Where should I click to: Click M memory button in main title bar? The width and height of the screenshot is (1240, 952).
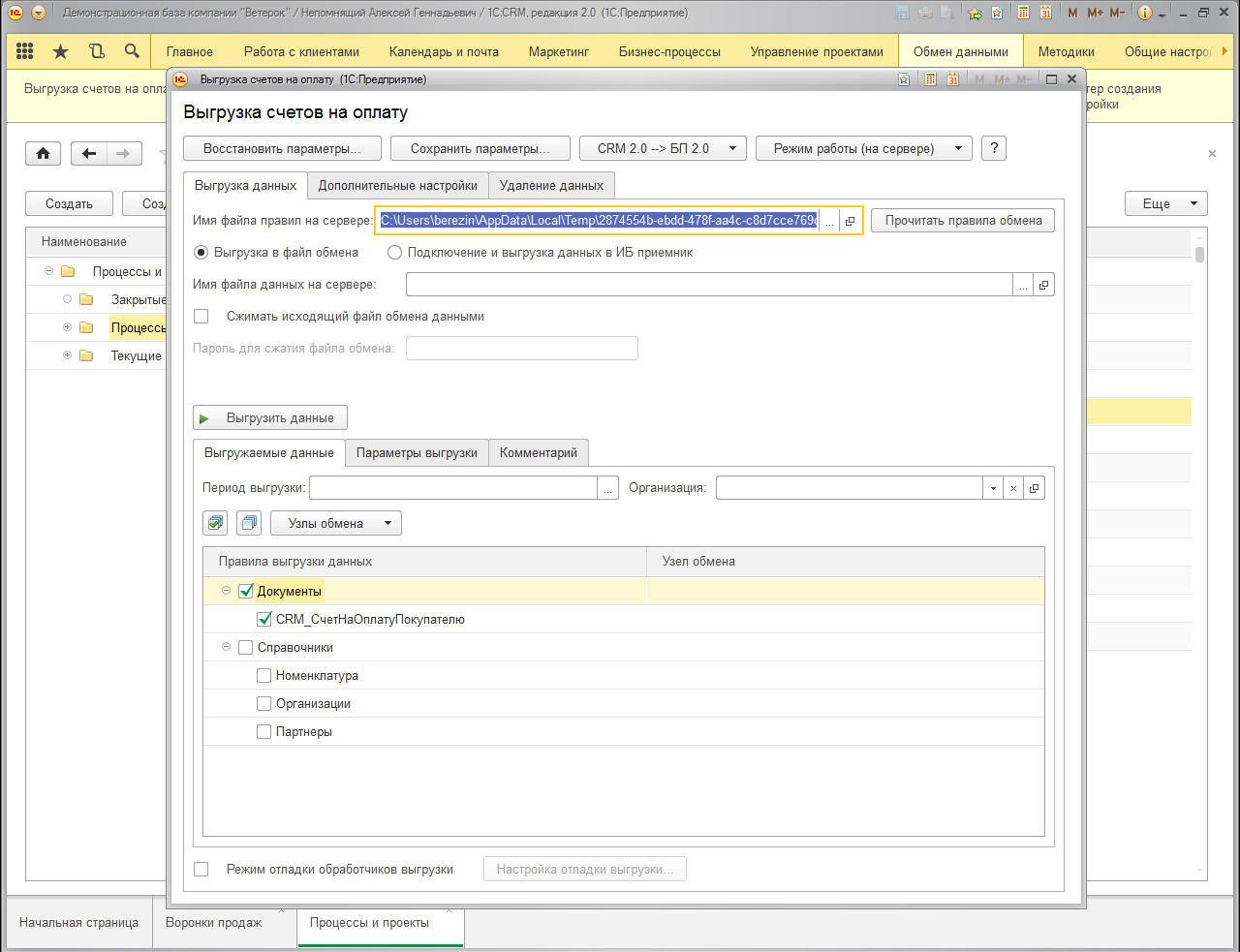(1072, 13)
